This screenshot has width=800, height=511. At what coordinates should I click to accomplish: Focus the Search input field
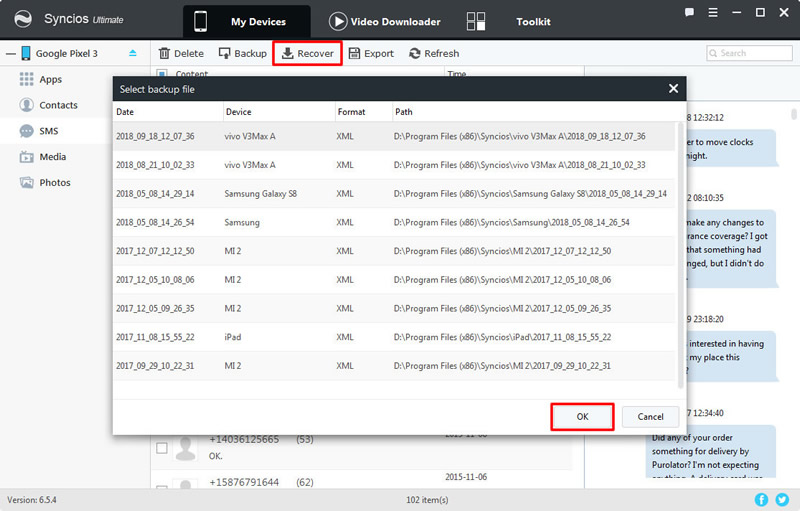tap(749, 53)
